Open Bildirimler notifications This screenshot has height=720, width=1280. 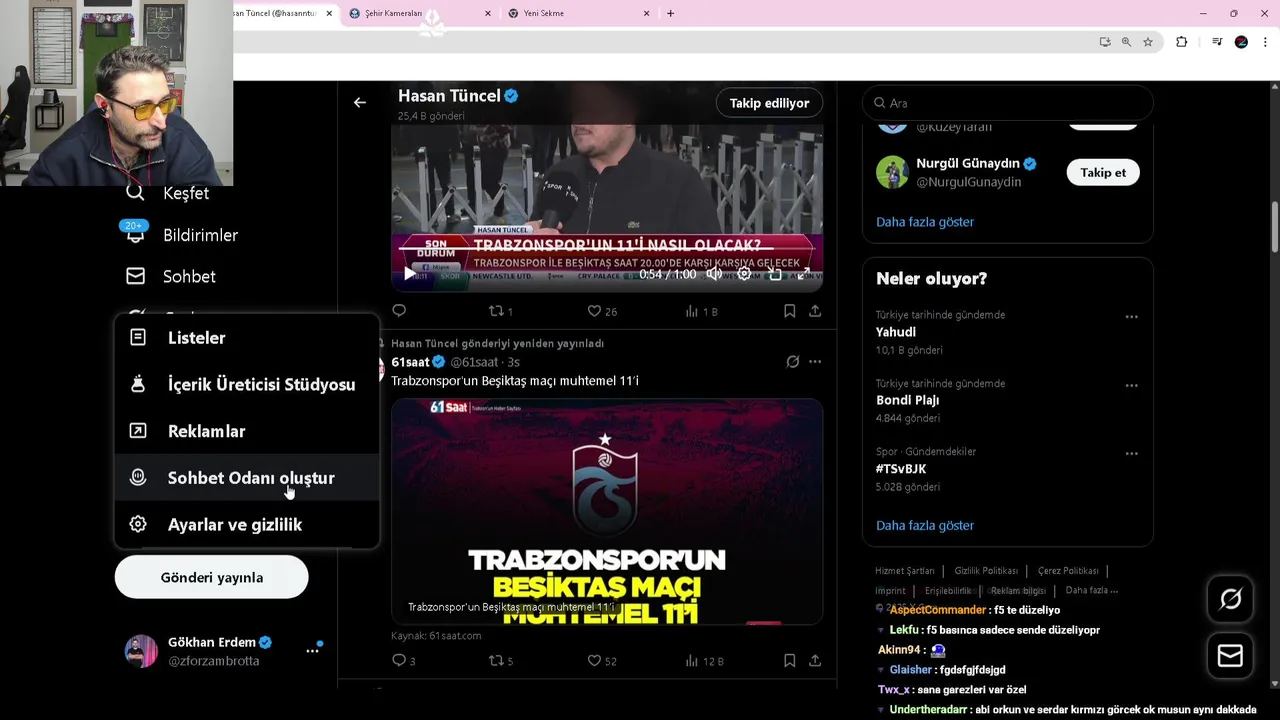coord(181,235)
